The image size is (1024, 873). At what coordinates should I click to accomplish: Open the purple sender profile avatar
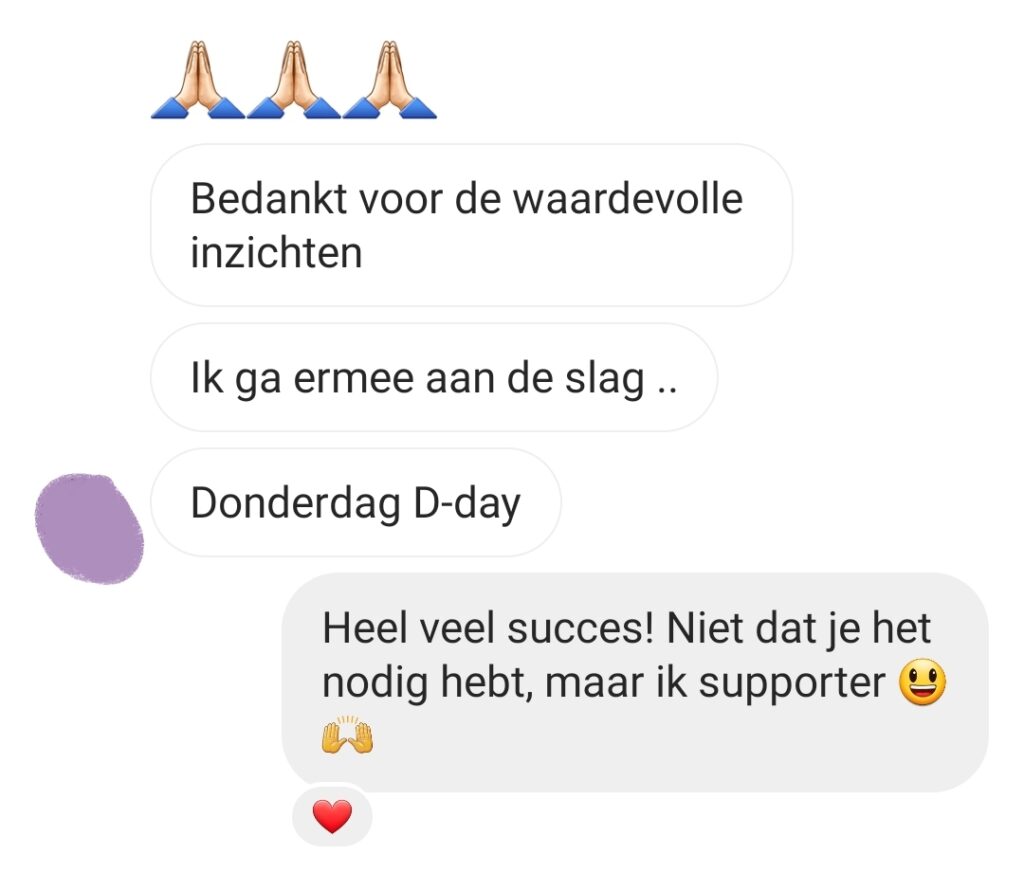tap(89, 528)
